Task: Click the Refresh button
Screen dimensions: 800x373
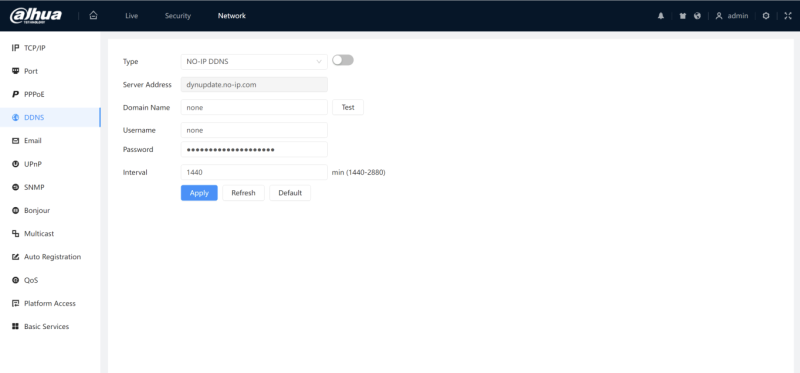Action: [x=243, y=193]
